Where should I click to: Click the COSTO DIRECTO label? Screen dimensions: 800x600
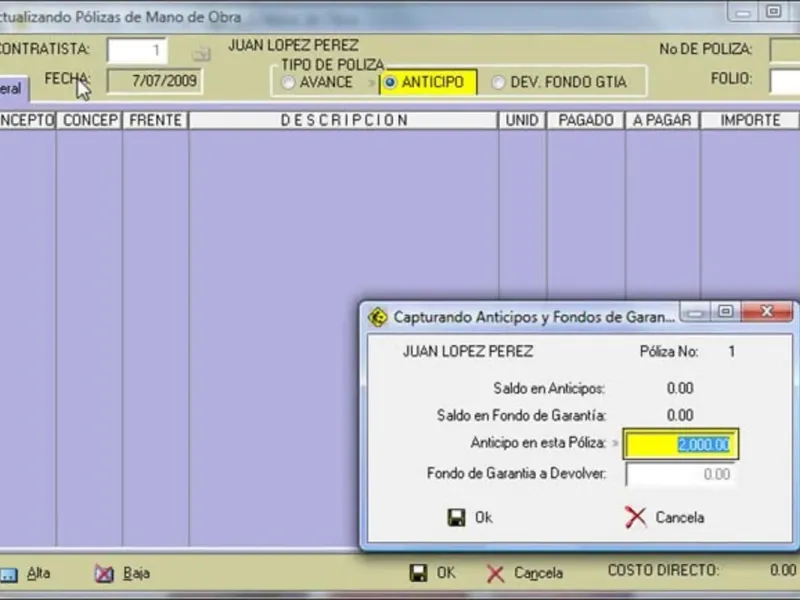pyautogui.click(x=663, y=570)
